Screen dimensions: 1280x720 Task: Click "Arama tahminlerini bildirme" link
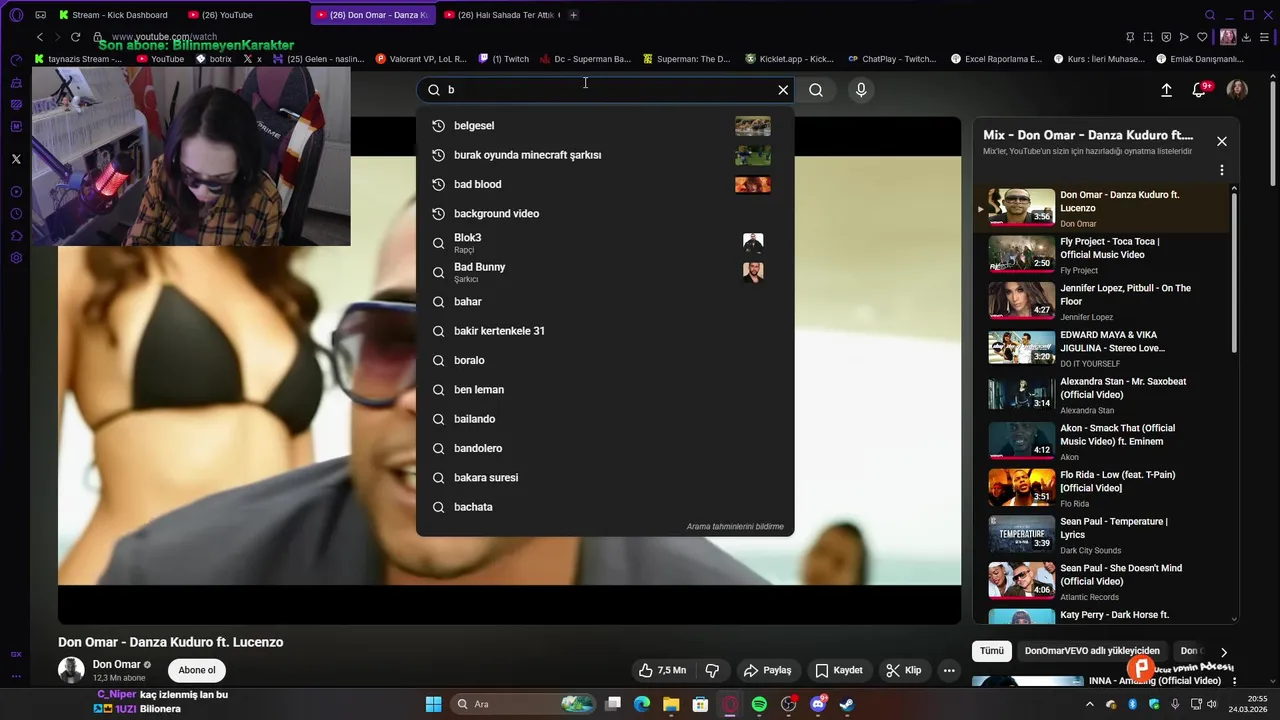pos(735,527)
